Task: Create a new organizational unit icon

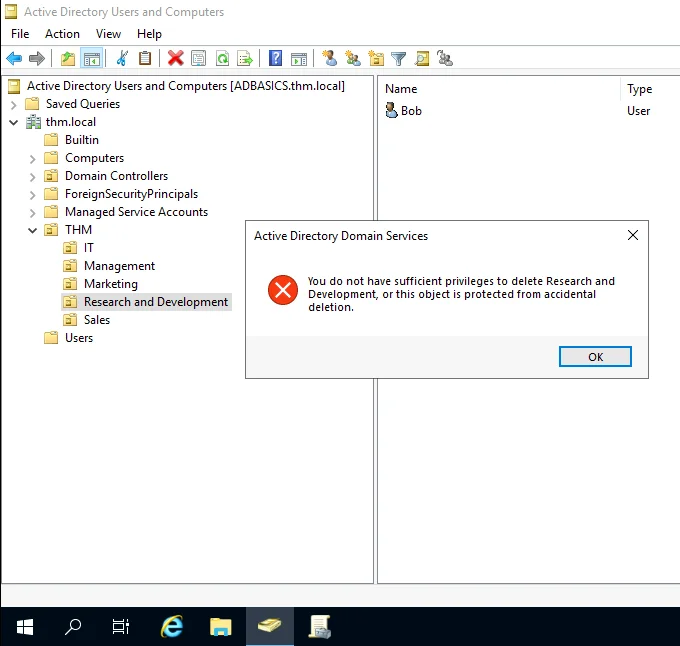Action: click(376, 58)
